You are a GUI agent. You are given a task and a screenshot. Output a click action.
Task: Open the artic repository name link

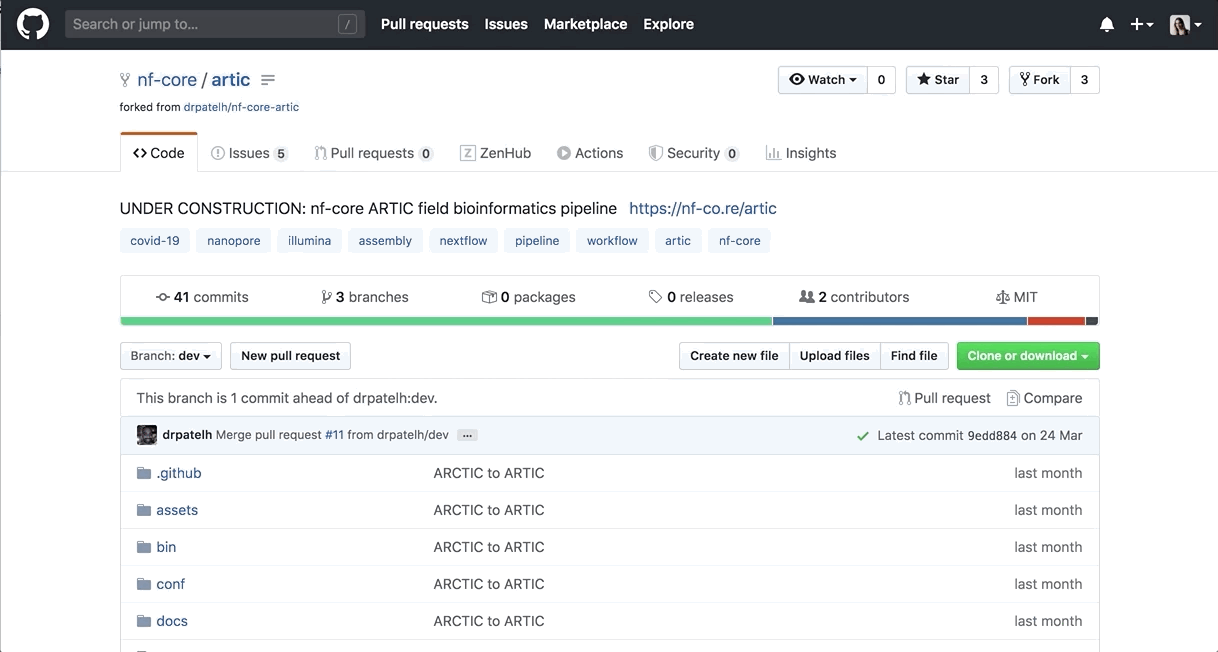(231, 80)
